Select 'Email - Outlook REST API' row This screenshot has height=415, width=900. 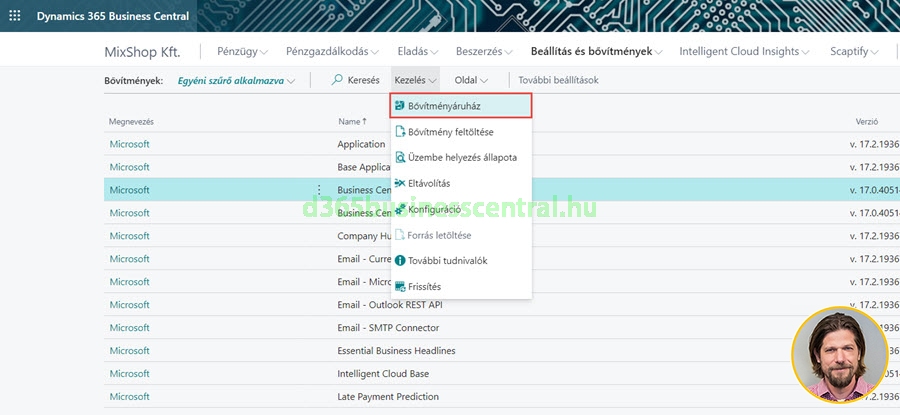502,305
